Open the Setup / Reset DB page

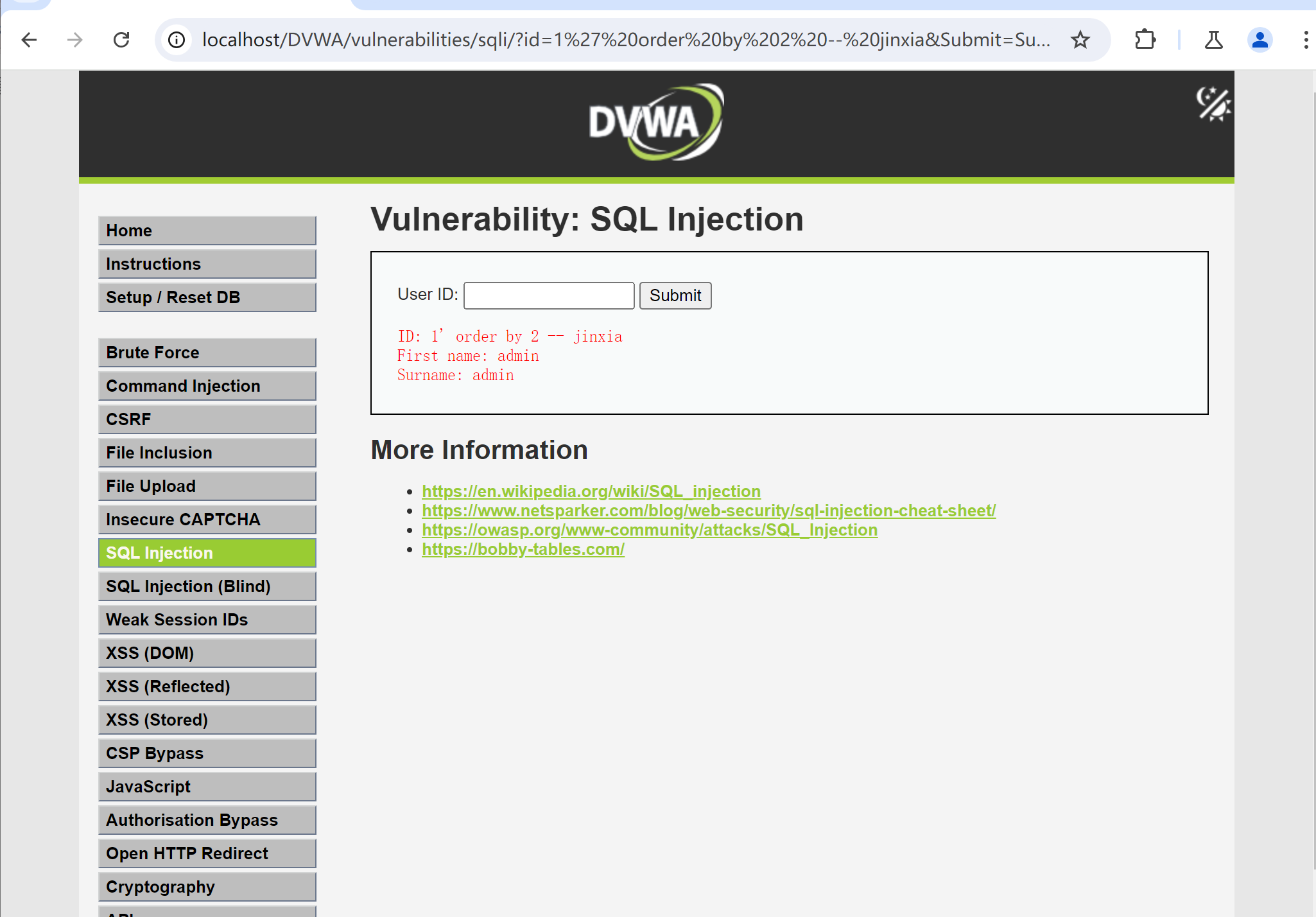[x=207, y=297]
